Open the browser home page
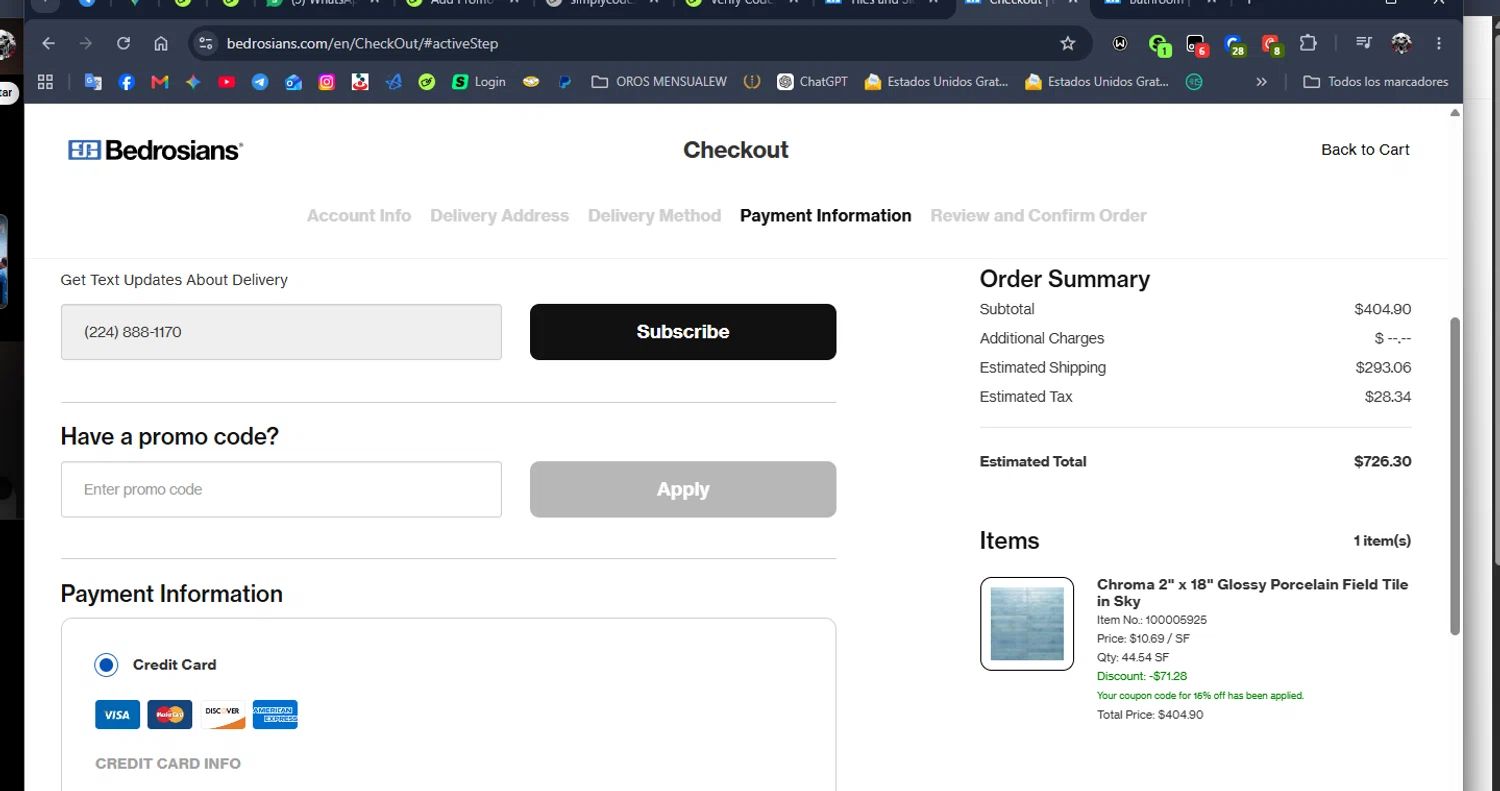Image resolution: width=1500 pixels, height=791 pixels. click(x=160, y=43)
